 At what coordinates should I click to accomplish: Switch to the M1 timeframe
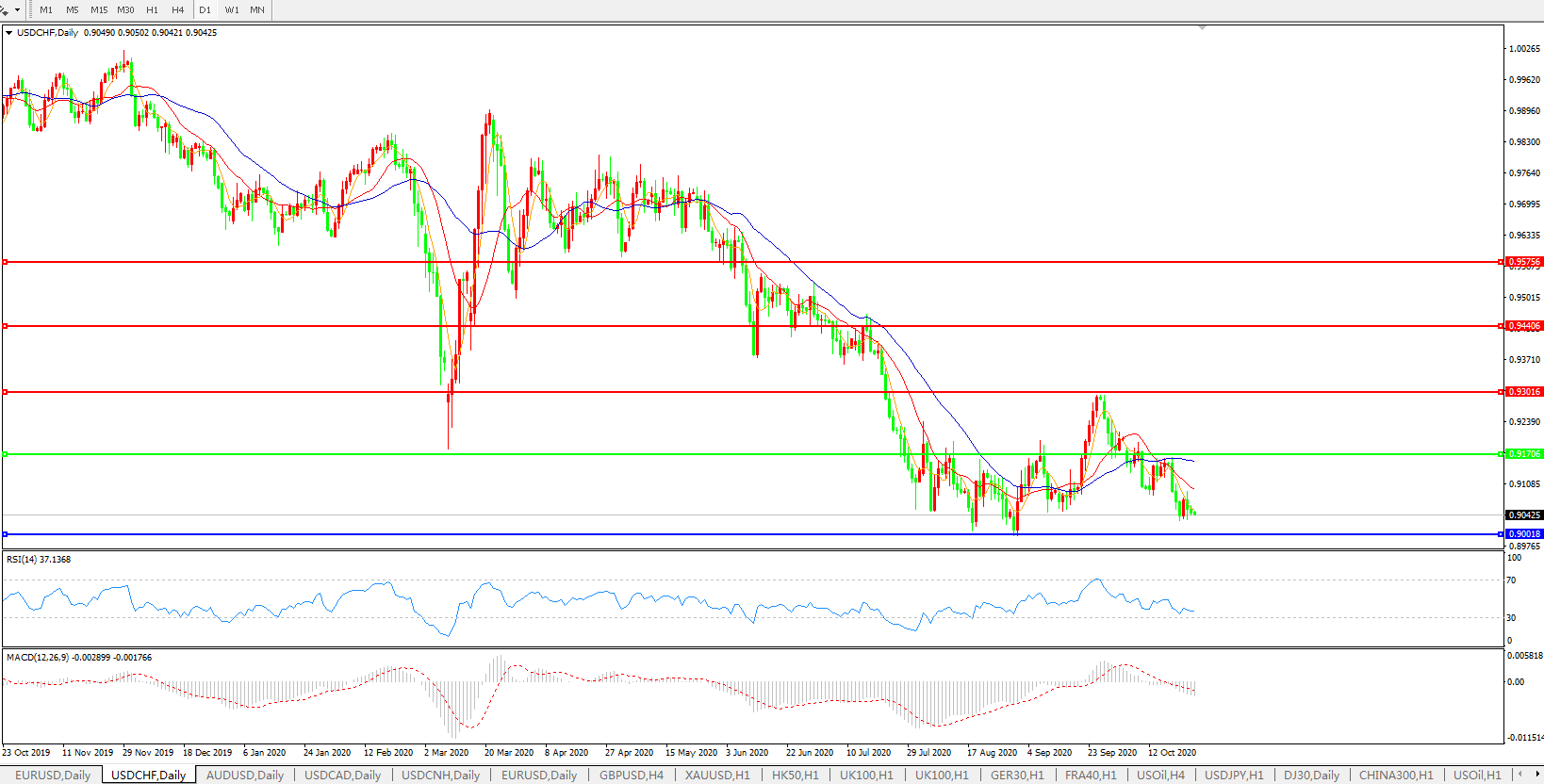tap(46, 9)
